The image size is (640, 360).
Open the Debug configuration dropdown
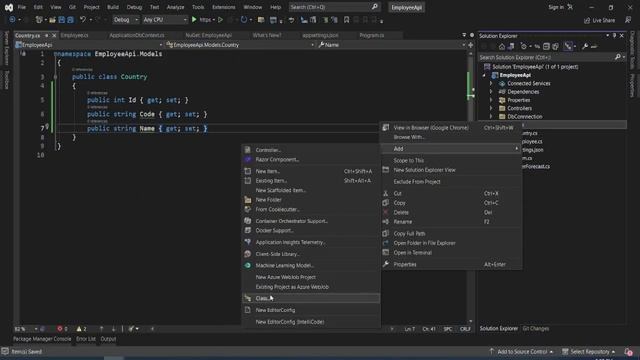coord(125,20)
